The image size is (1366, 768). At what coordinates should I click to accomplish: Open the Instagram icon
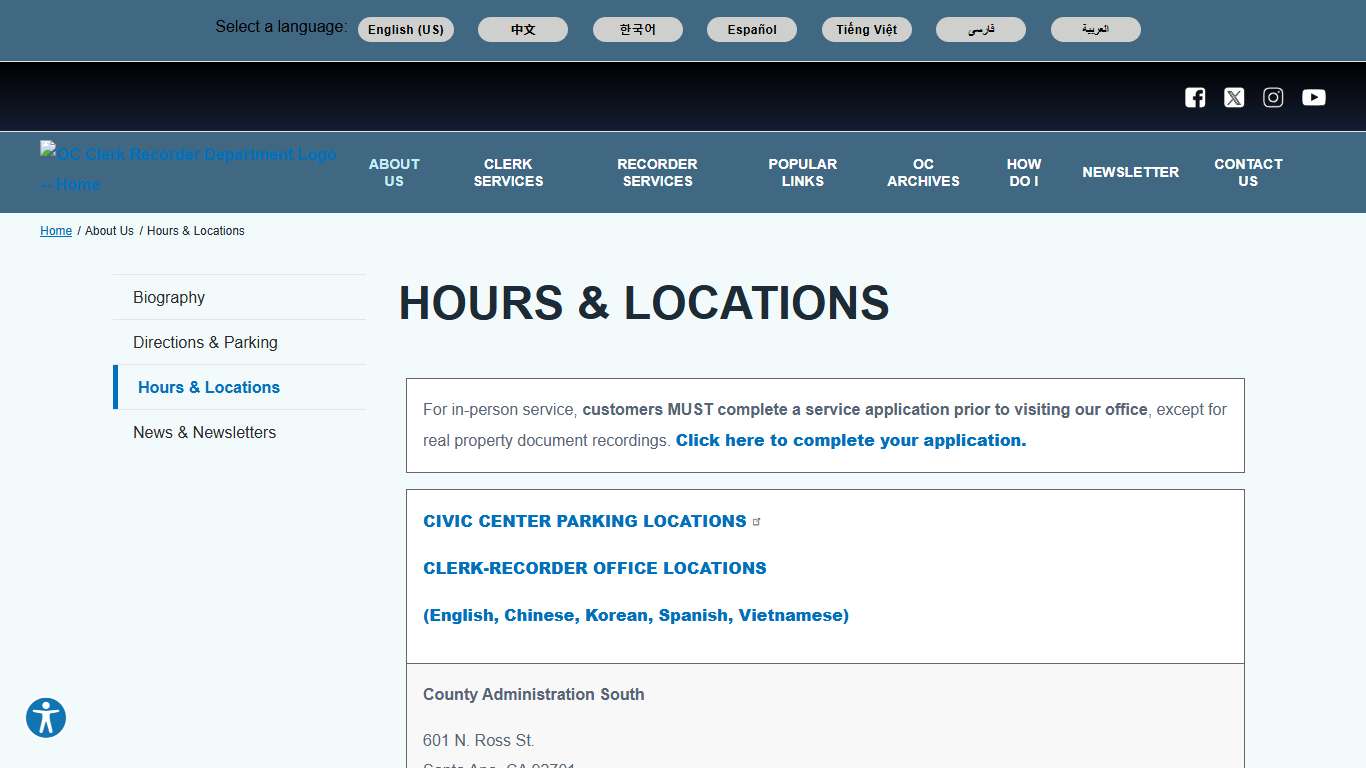click(1273, 97)
